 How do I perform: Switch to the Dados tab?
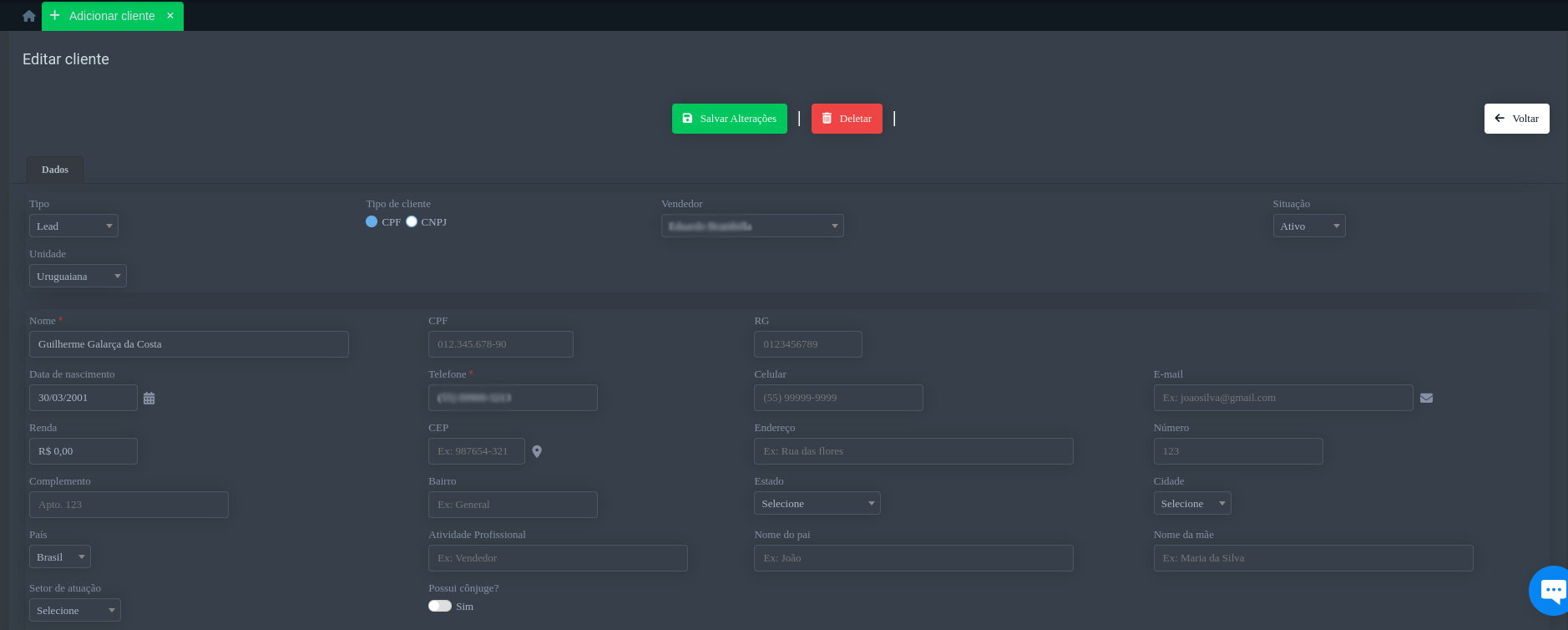pyautogui.click(x=55, y=170)
